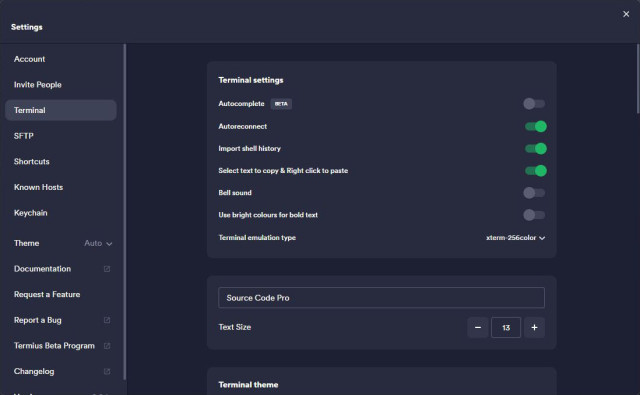Enable the Autocomplete toggle
Image resolution: width=640 pixels, height=395 pixels.
coord(534,104)
